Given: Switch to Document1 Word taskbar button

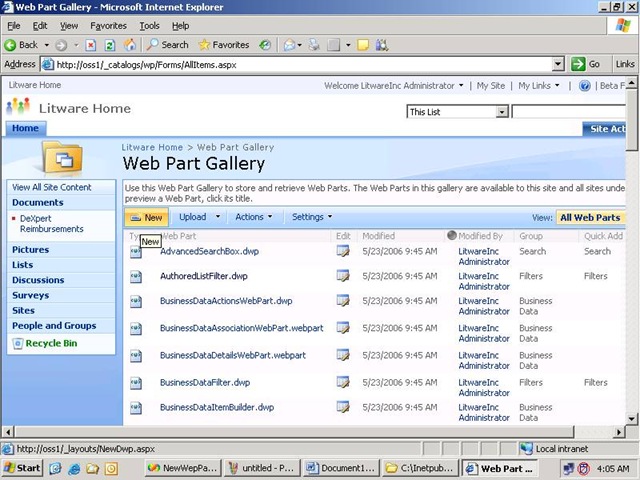Looking at the screenshot, I should [x=341, y=468].
